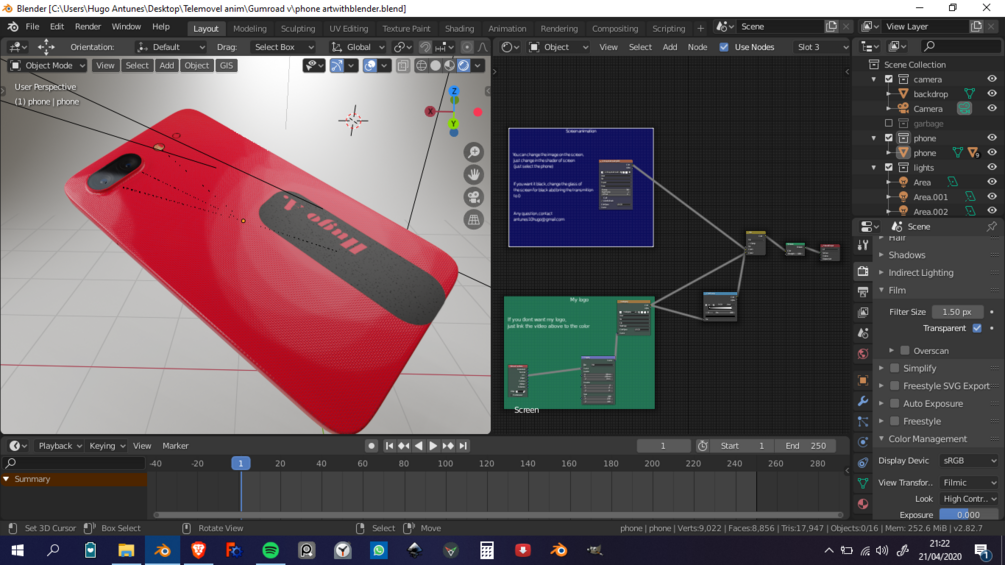Toggle the Use Nodes checkbox
Viewport: 1005px width, 565px height.
(x=724, y=47)
